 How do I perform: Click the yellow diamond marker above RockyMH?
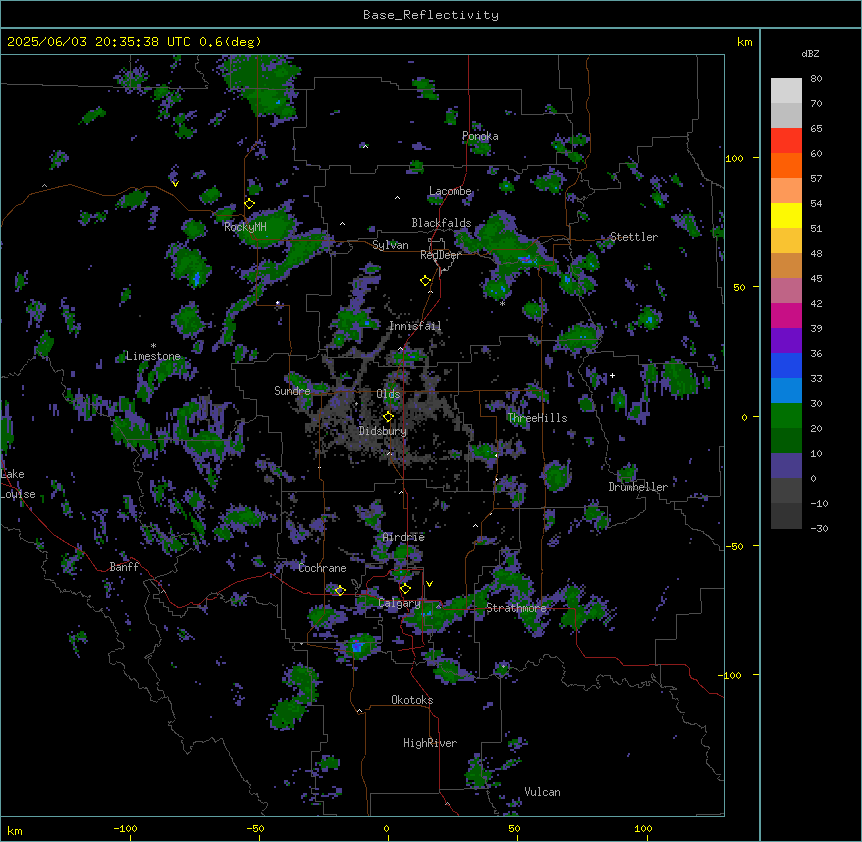[x=250, y=204]
